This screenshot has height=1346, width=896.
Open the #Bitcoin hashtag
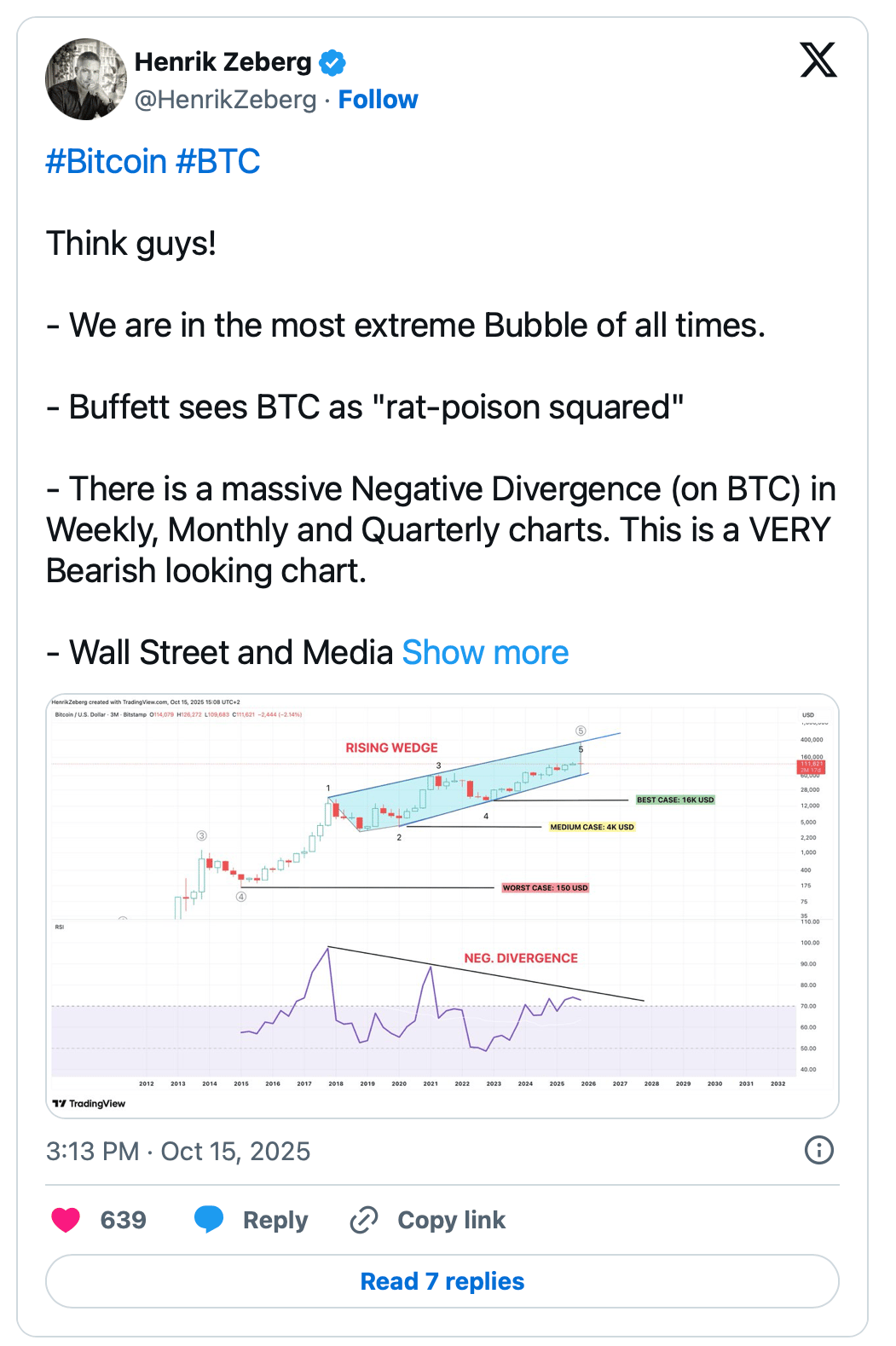[106, 162]
